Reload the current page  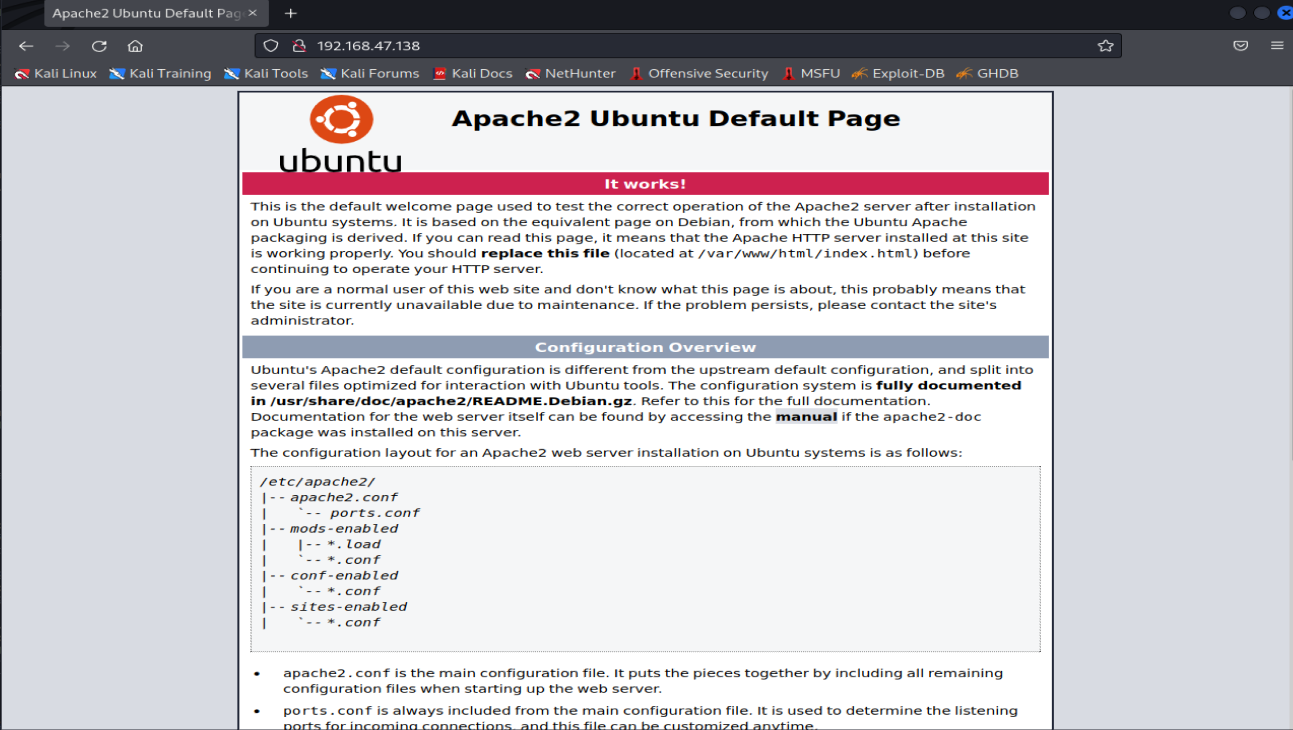click(99, 46)
